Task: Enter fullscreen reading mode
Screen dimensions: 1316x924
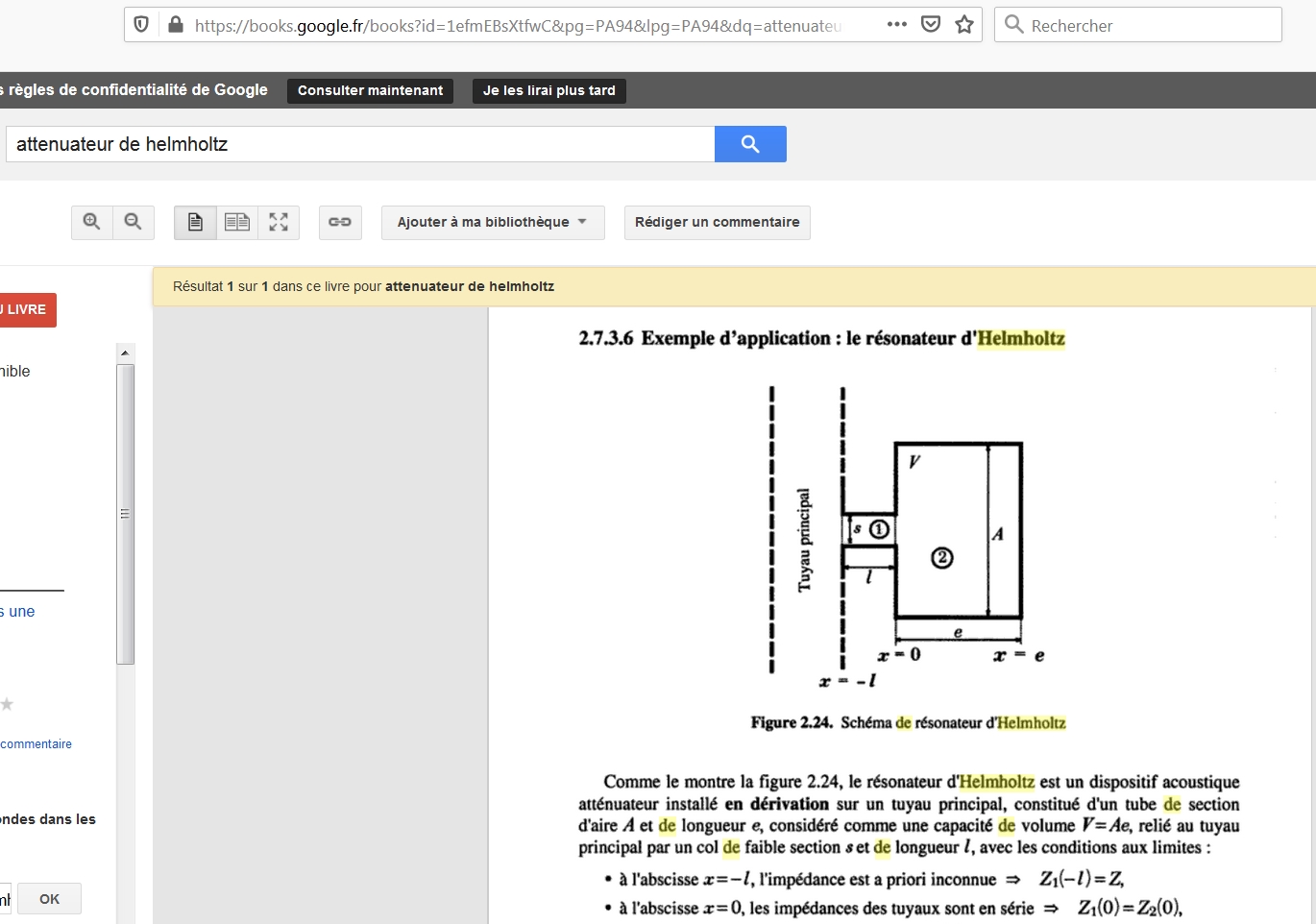Action: (x=279, y=222)
